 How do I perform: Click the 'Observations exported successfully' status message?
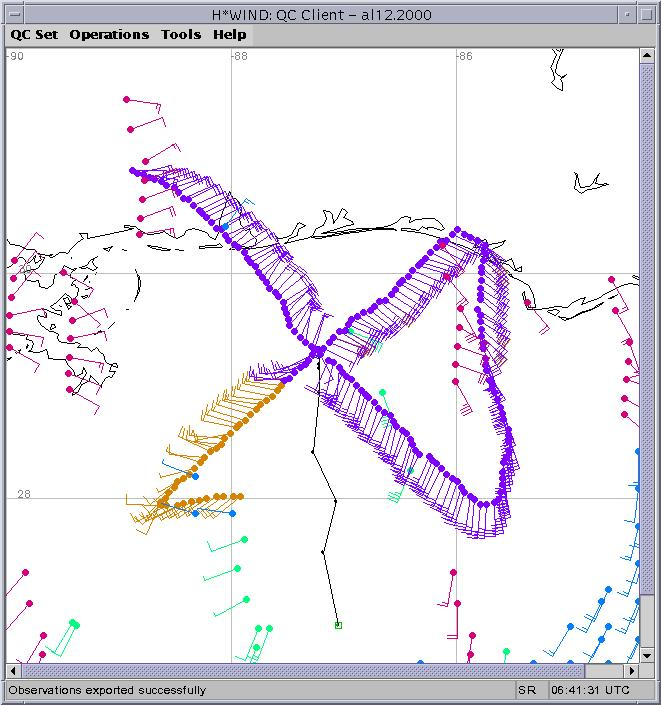(107, 690)
